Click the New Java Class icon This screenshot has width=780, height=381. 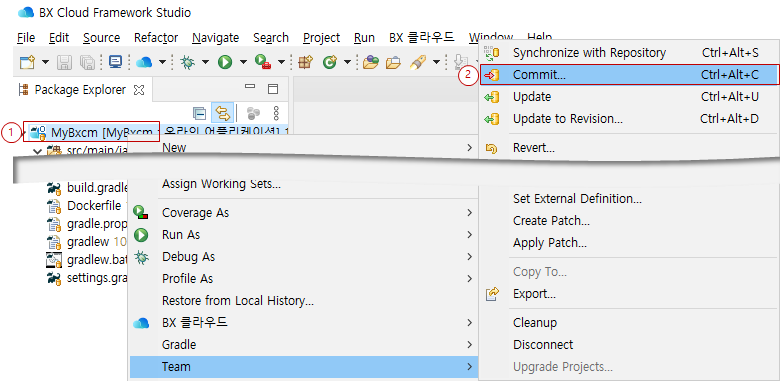click(329, 62)
